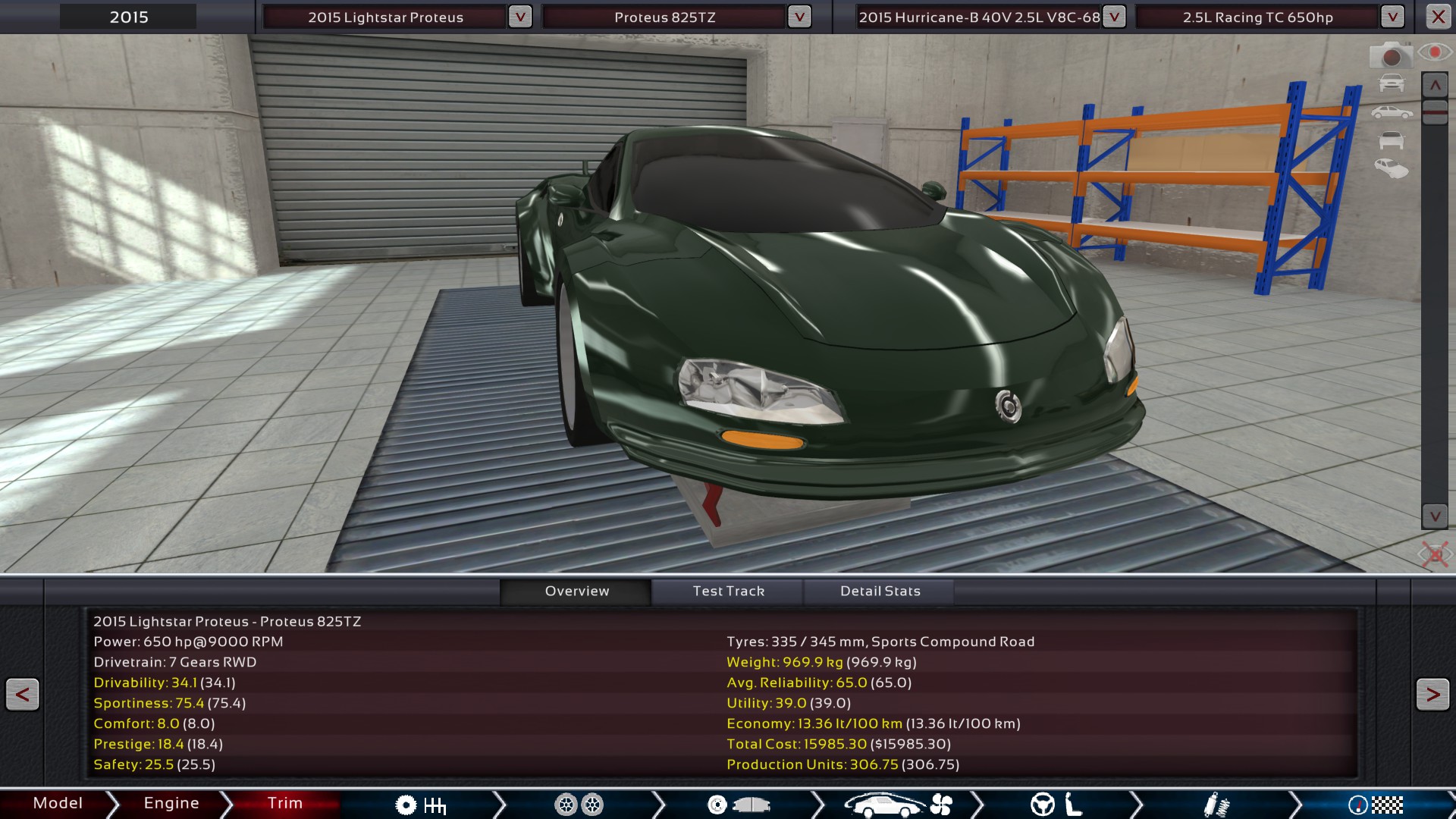Click the scrollbar up arrow
Screen dimensions: 1456x819
(x=1435, y=86)
